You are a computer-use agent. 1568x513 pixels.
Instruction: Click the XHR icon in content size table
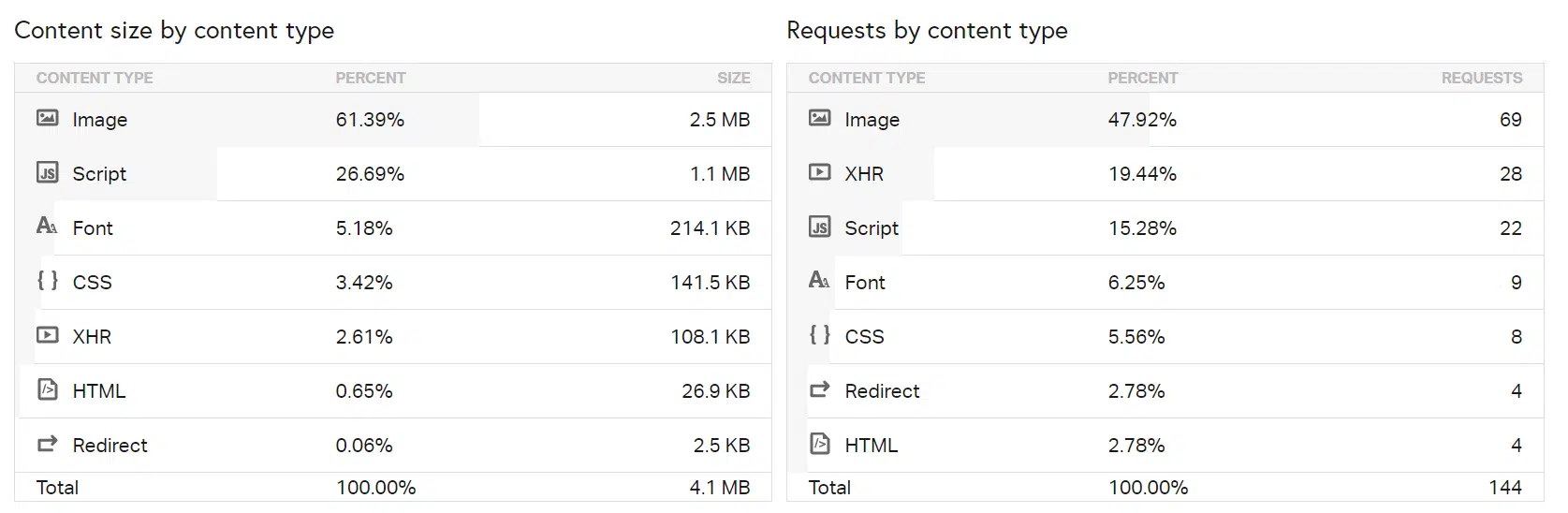click(47, 334)
